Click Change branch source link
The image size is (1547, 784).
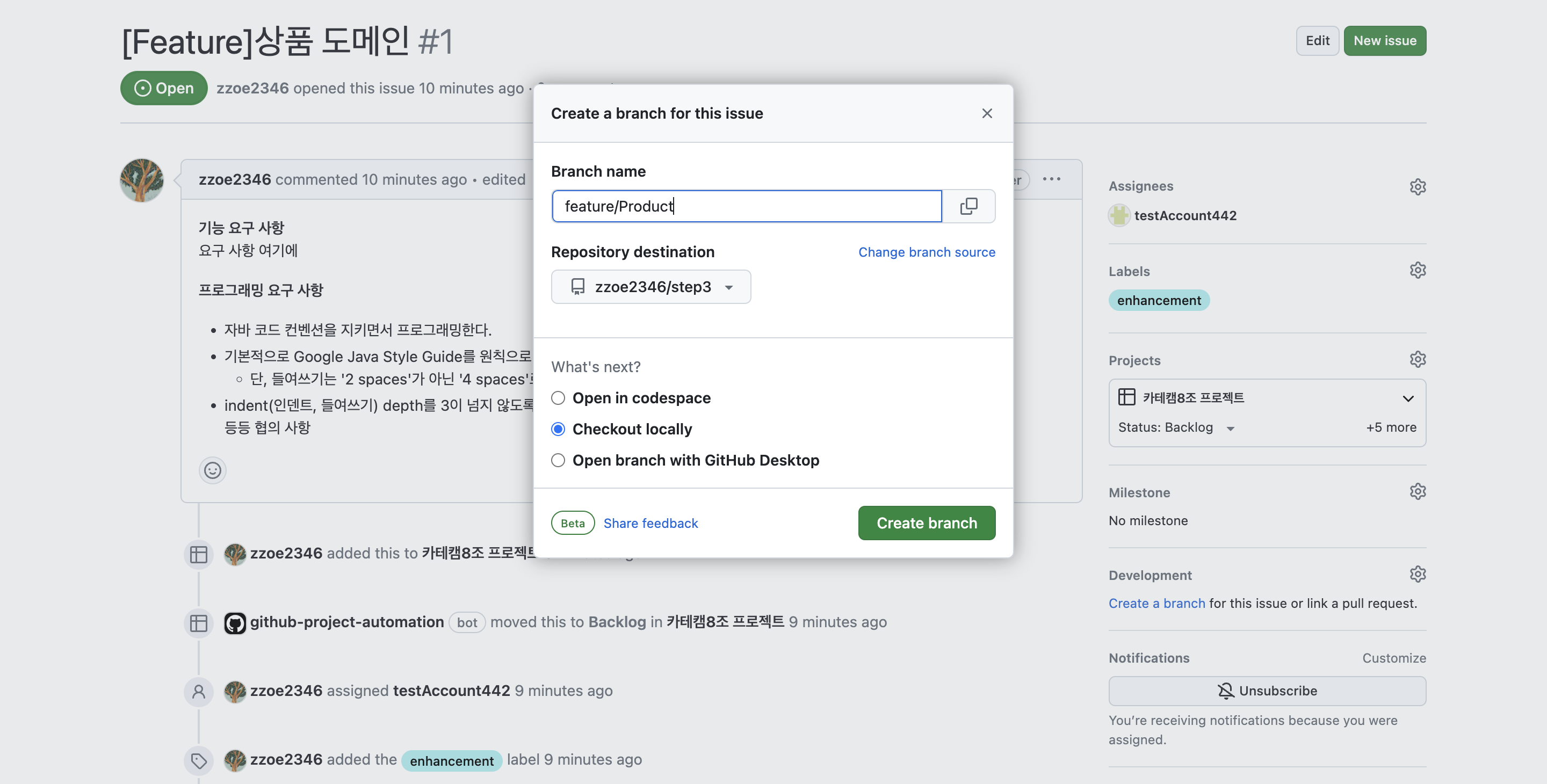926,252
